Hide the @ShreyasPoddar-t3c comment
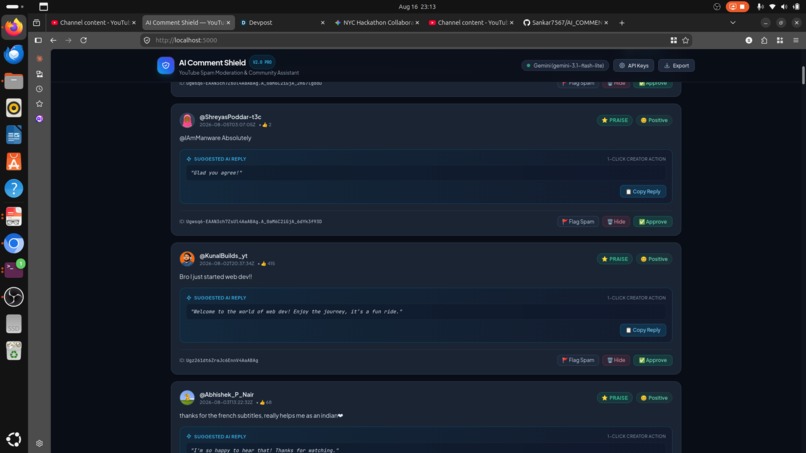The width and height of the screenshot is (806, 453). pos(616,222)
